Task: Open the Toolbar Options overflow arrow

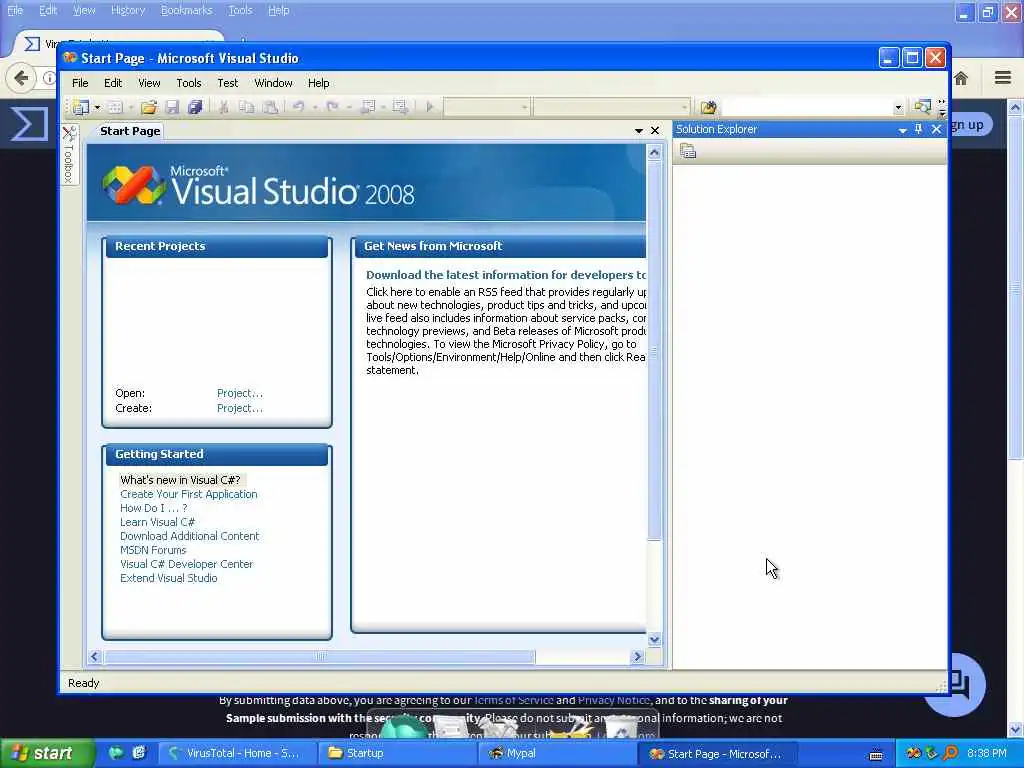Action: coord(942,108)
